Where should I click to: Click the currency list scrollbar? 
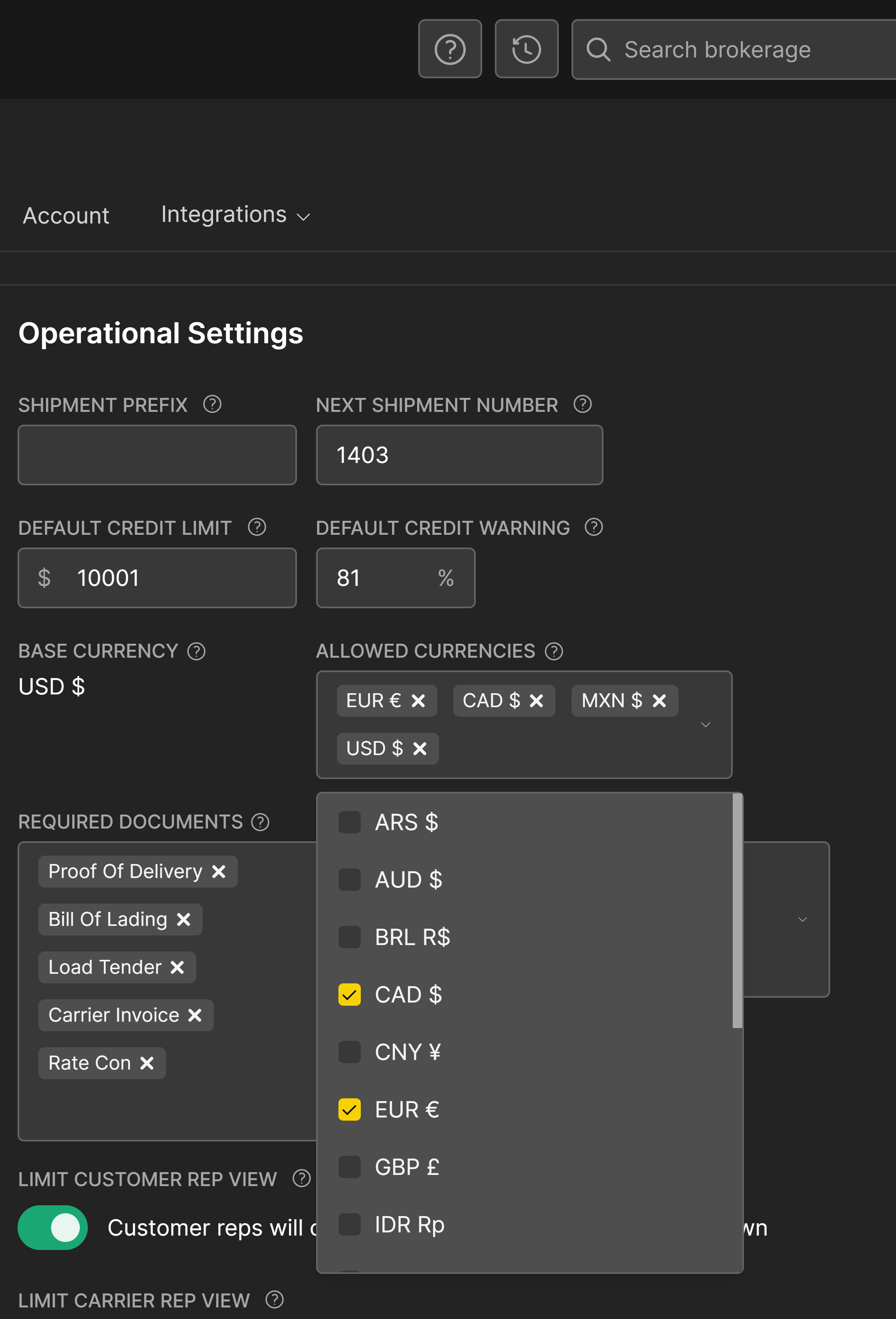[737, 910]
